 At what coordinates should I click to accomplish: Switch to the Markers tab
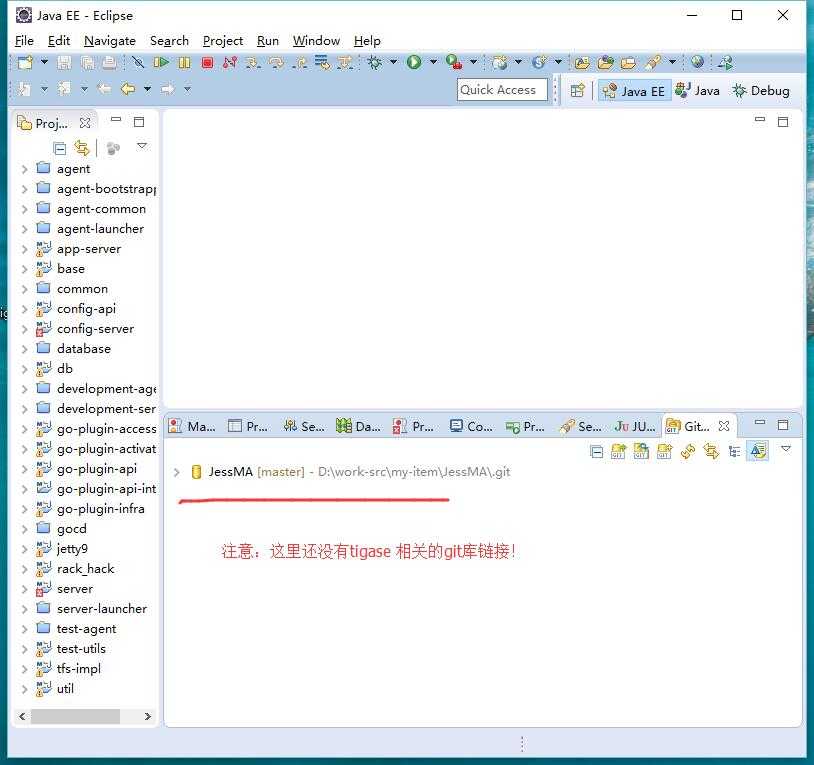pos(192,427)
